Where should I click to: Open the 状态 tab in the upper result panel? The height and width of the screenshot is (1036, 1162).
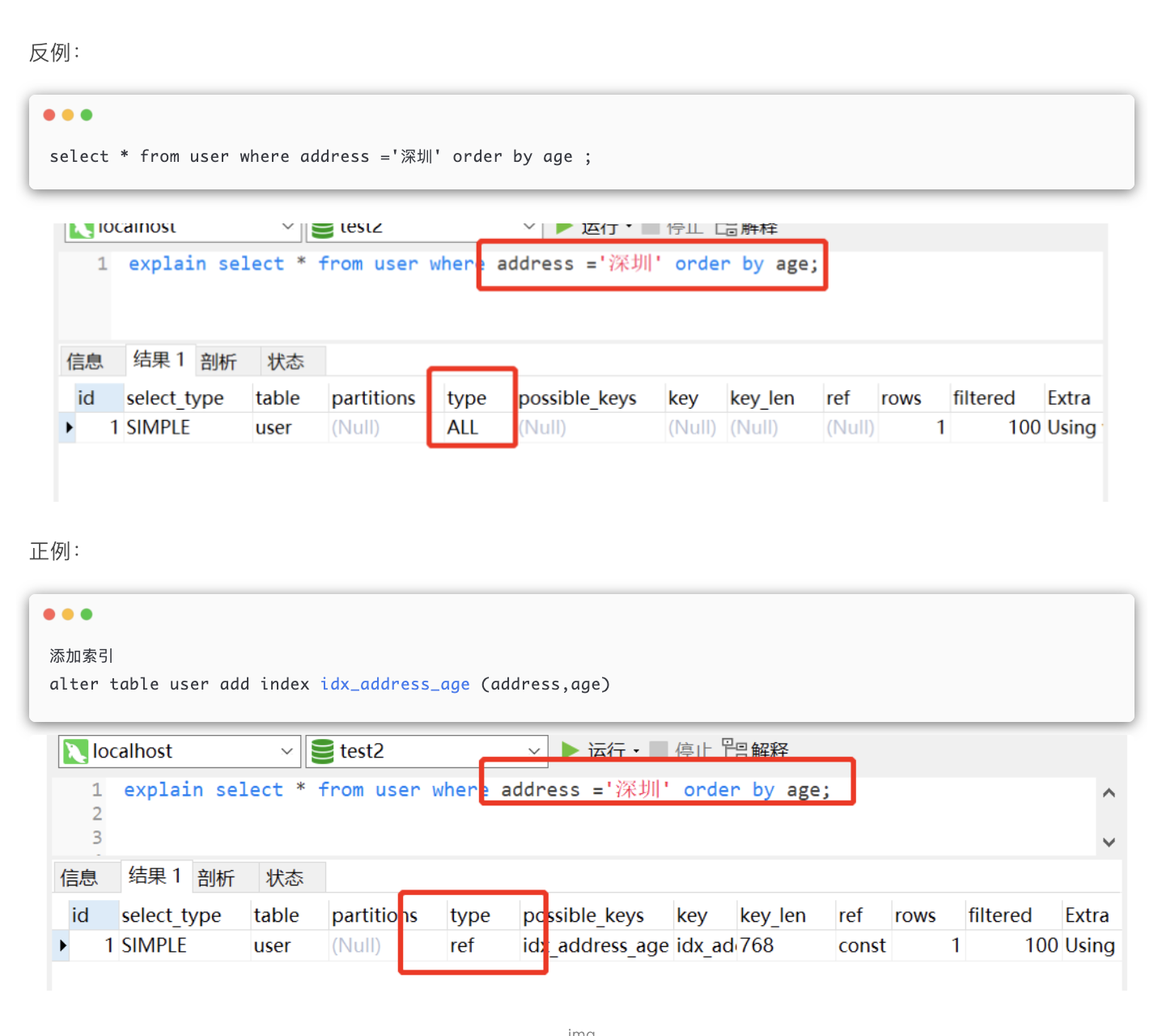286,361
